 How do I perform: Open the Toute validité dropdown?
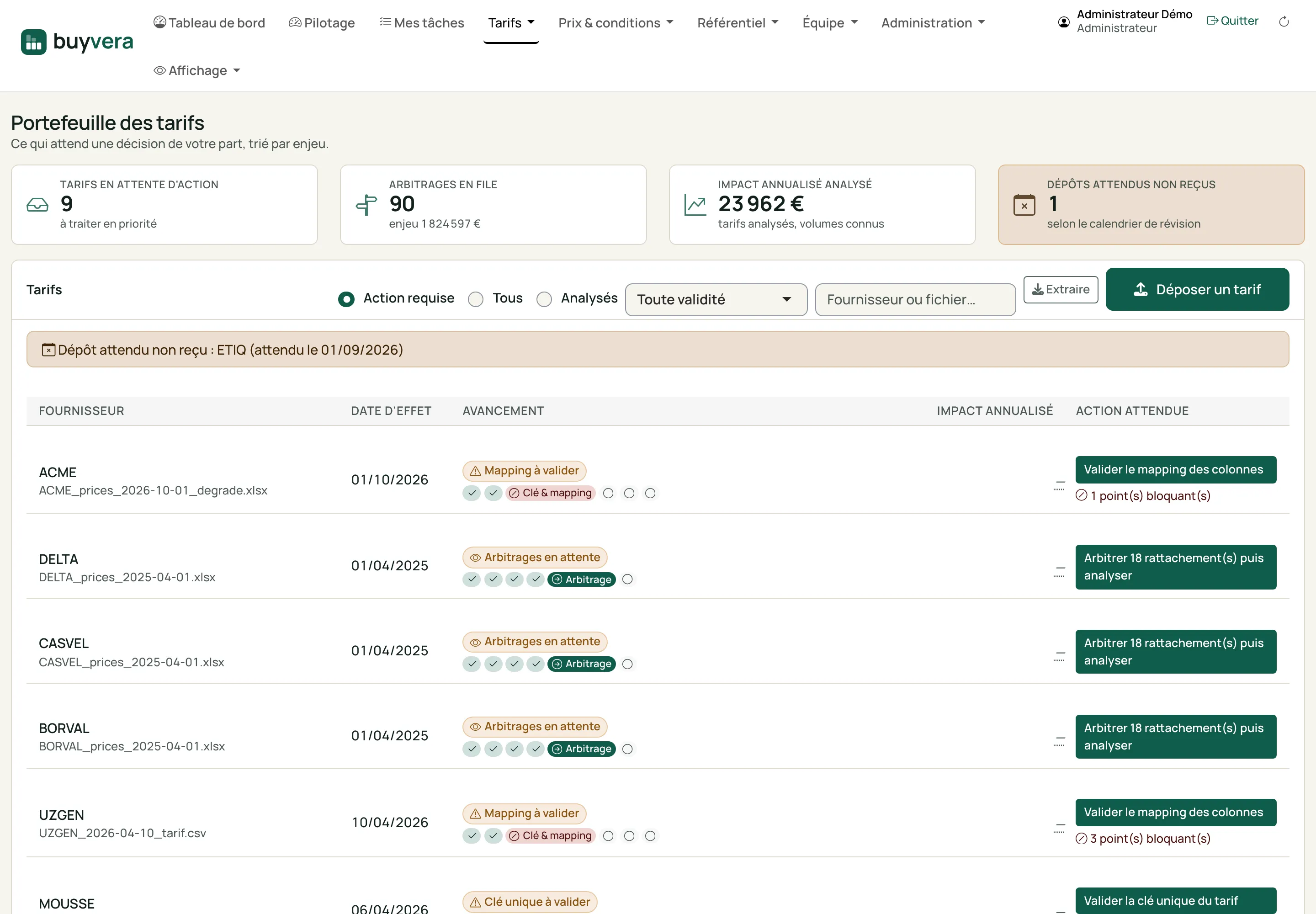716,299
